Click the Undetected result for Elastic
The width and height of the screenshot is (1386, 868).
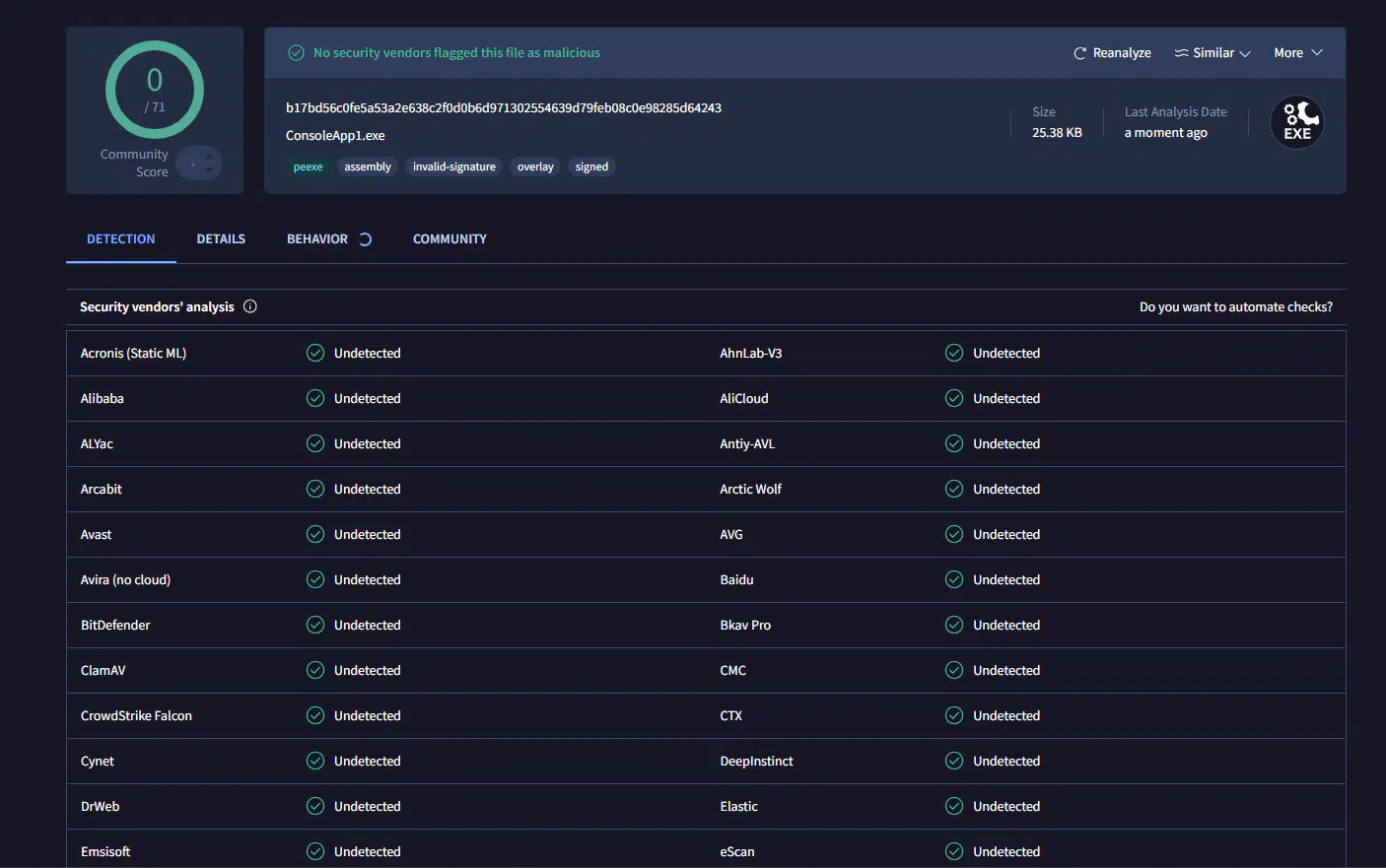coord(1006,806)
